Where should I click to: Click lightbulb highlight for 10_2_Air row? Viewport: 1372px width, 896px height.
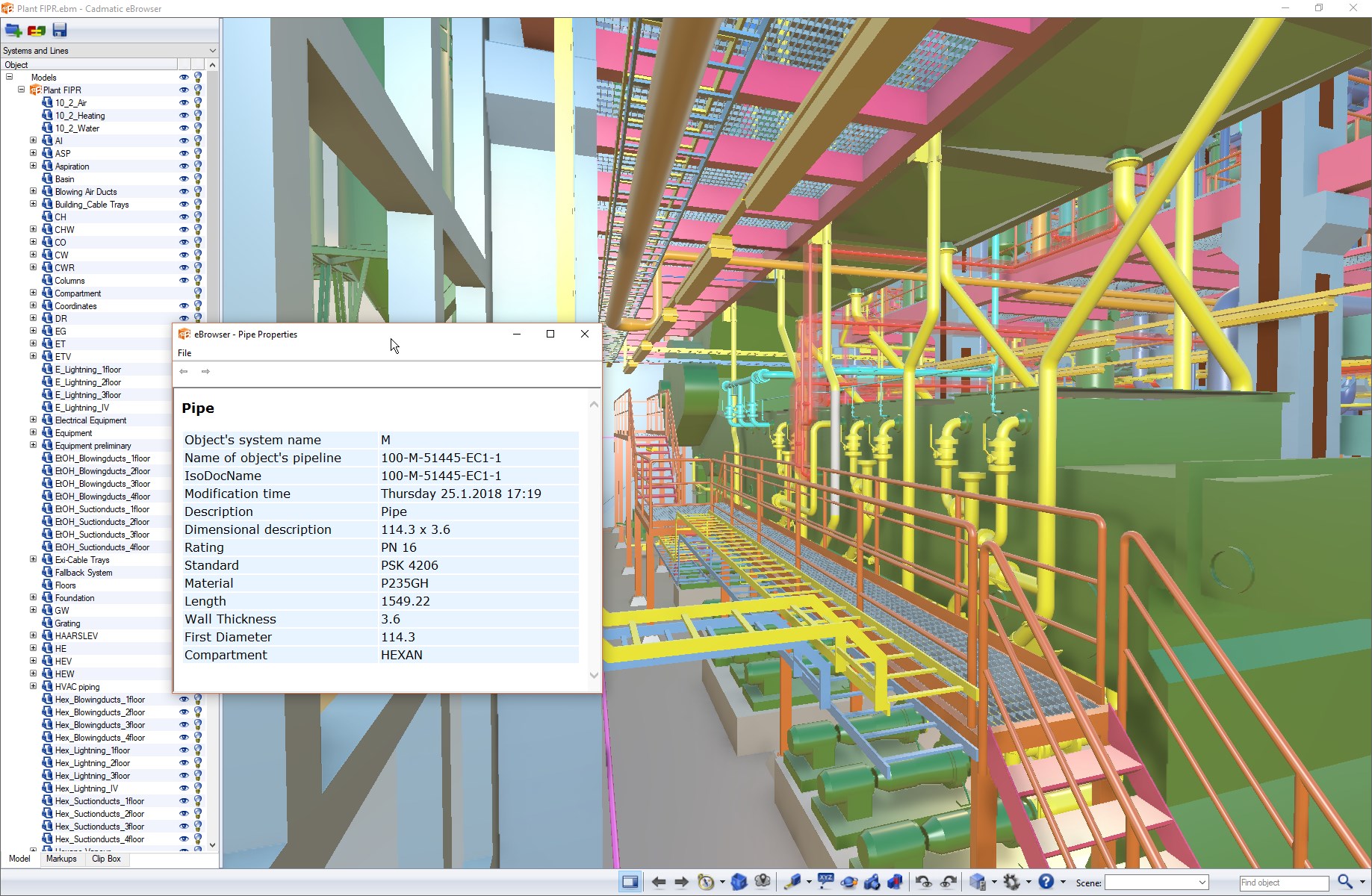198,102
